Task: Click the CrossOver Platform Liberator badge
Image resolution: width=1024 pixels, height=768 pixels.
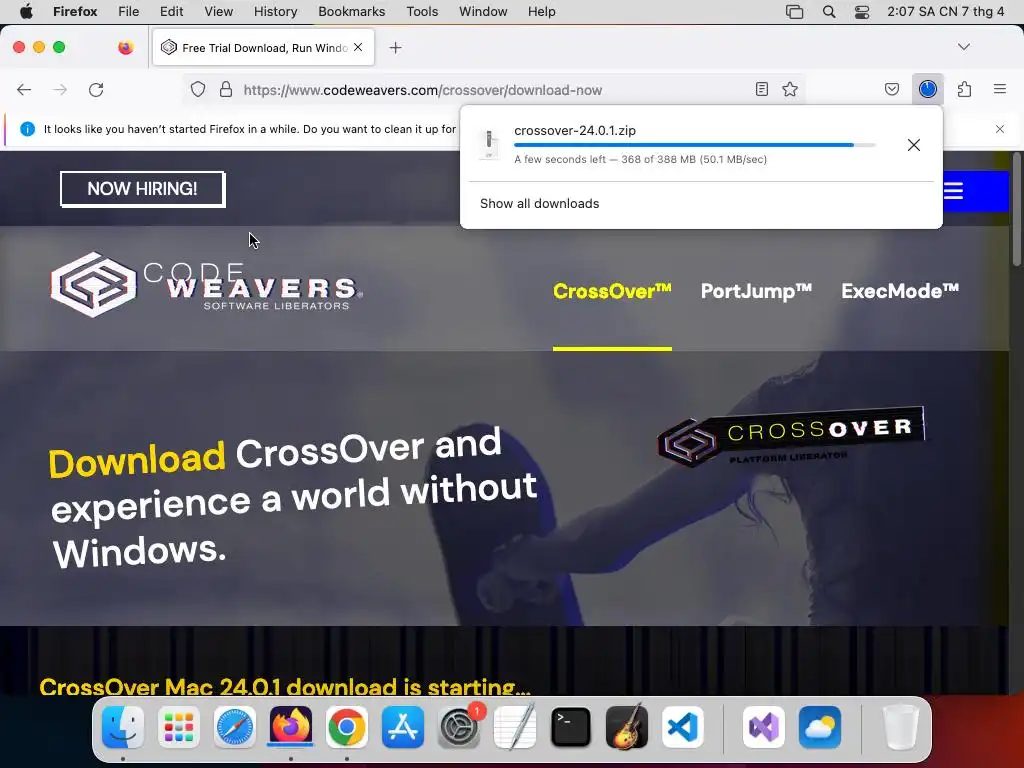Action: pyautogui.click(x=791, y=436)
